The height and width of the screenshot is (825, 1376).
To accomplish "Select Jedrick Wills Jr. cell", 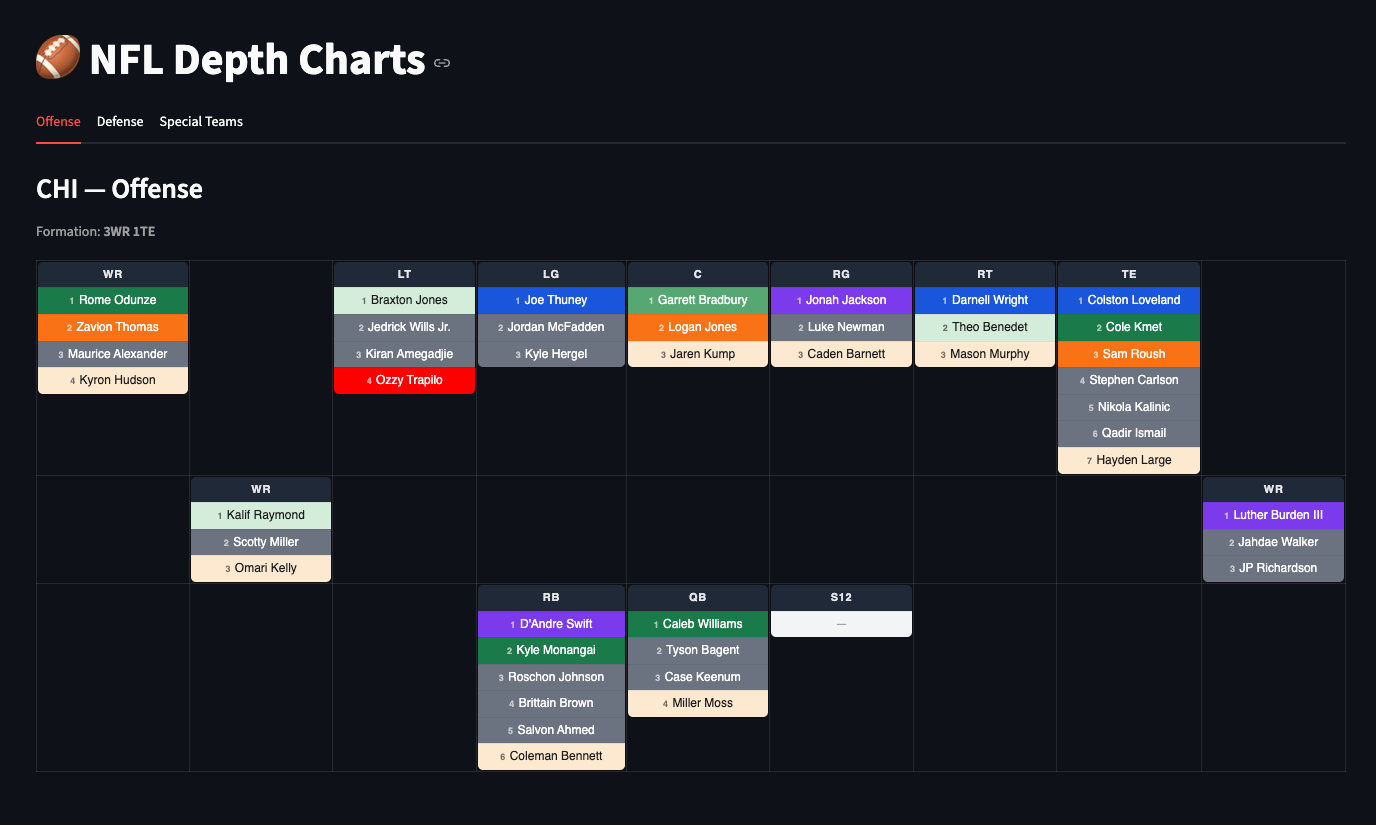I will pyautogui.click(x=404, y=327).
